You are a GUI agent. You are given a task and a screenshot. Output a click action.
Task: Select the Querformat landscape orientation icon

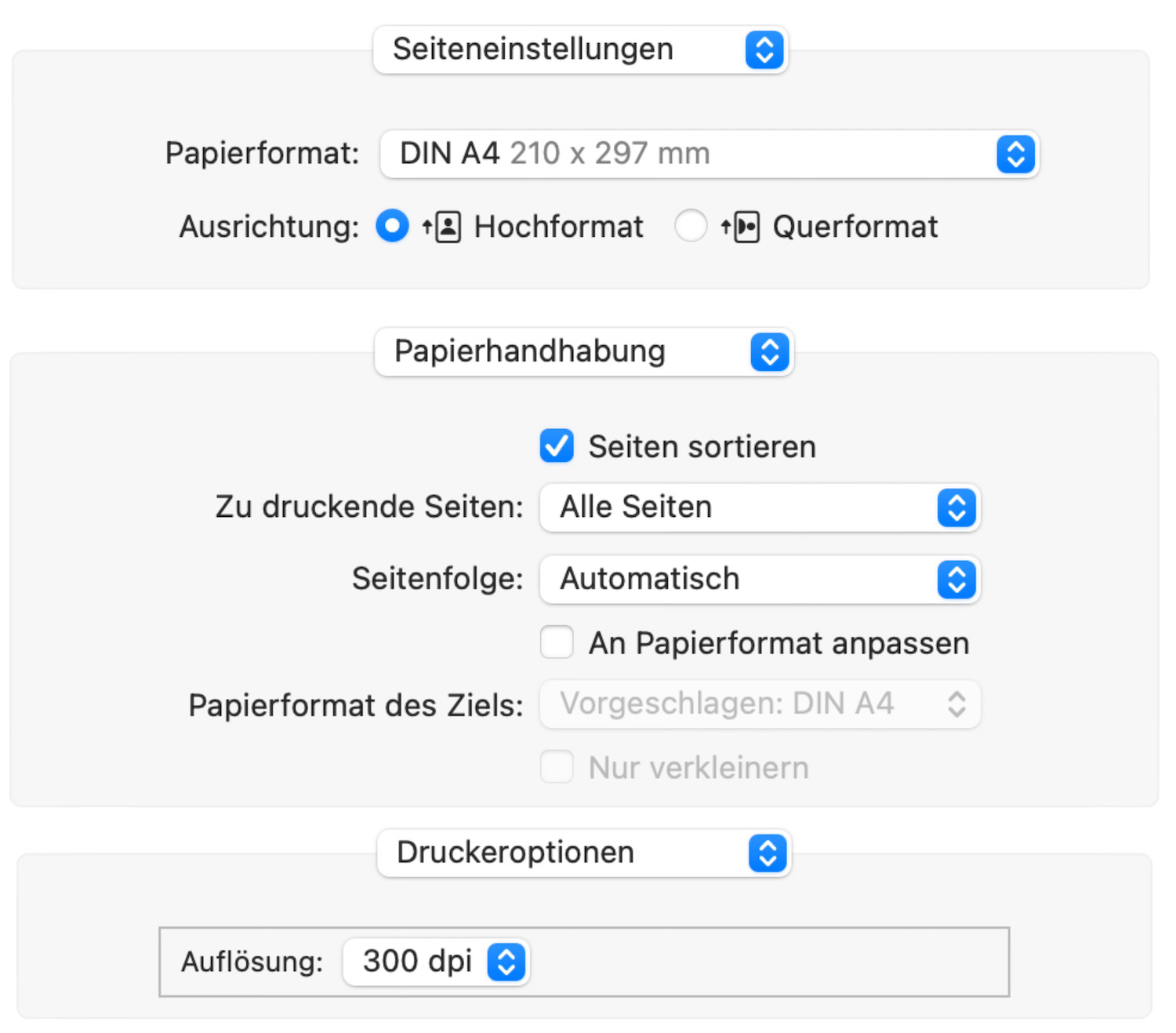click(743, 226)
